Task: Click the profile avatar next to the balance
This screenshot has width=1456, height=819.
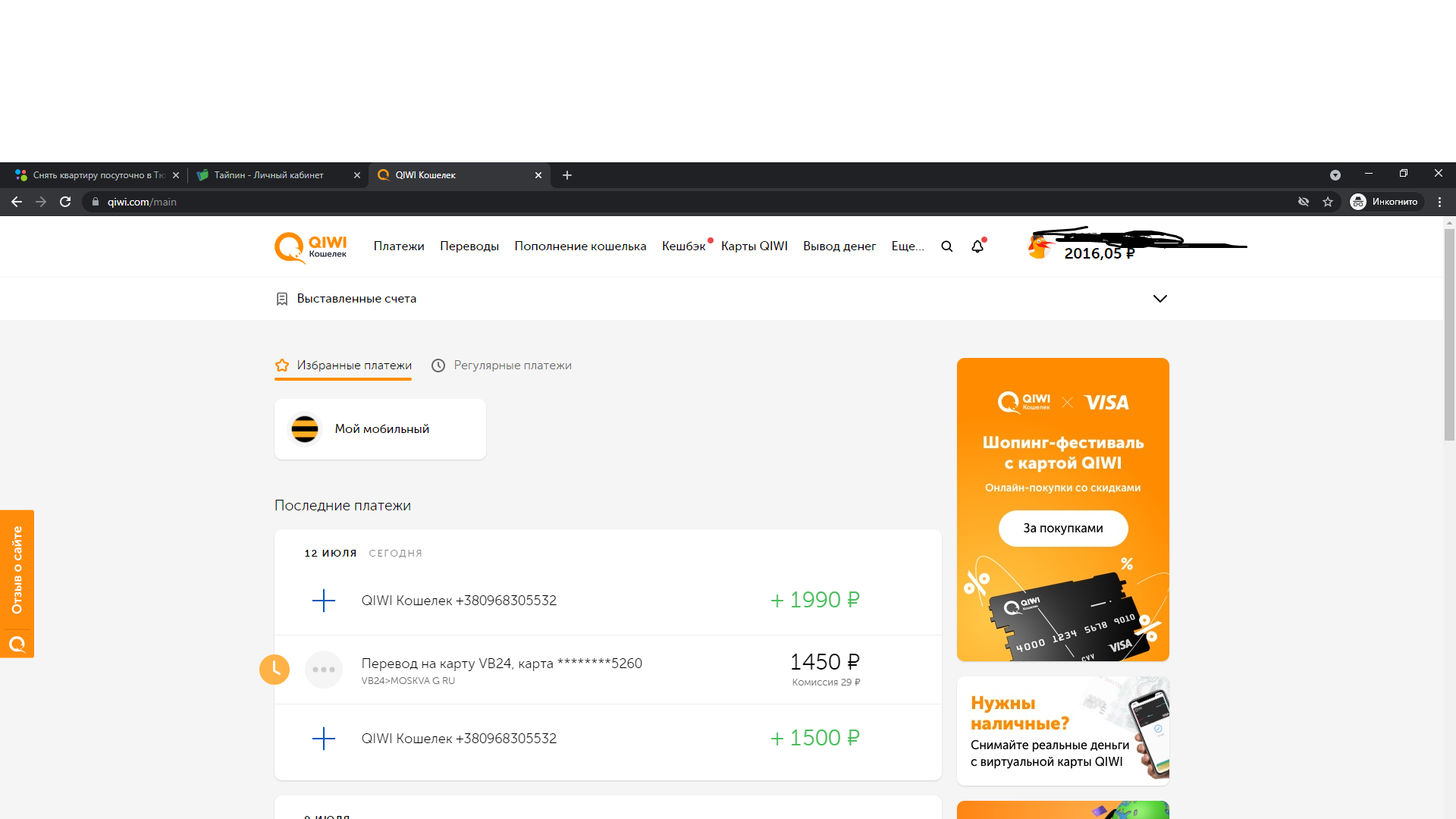Action: pyautogui.click(x=1039, y=246)
